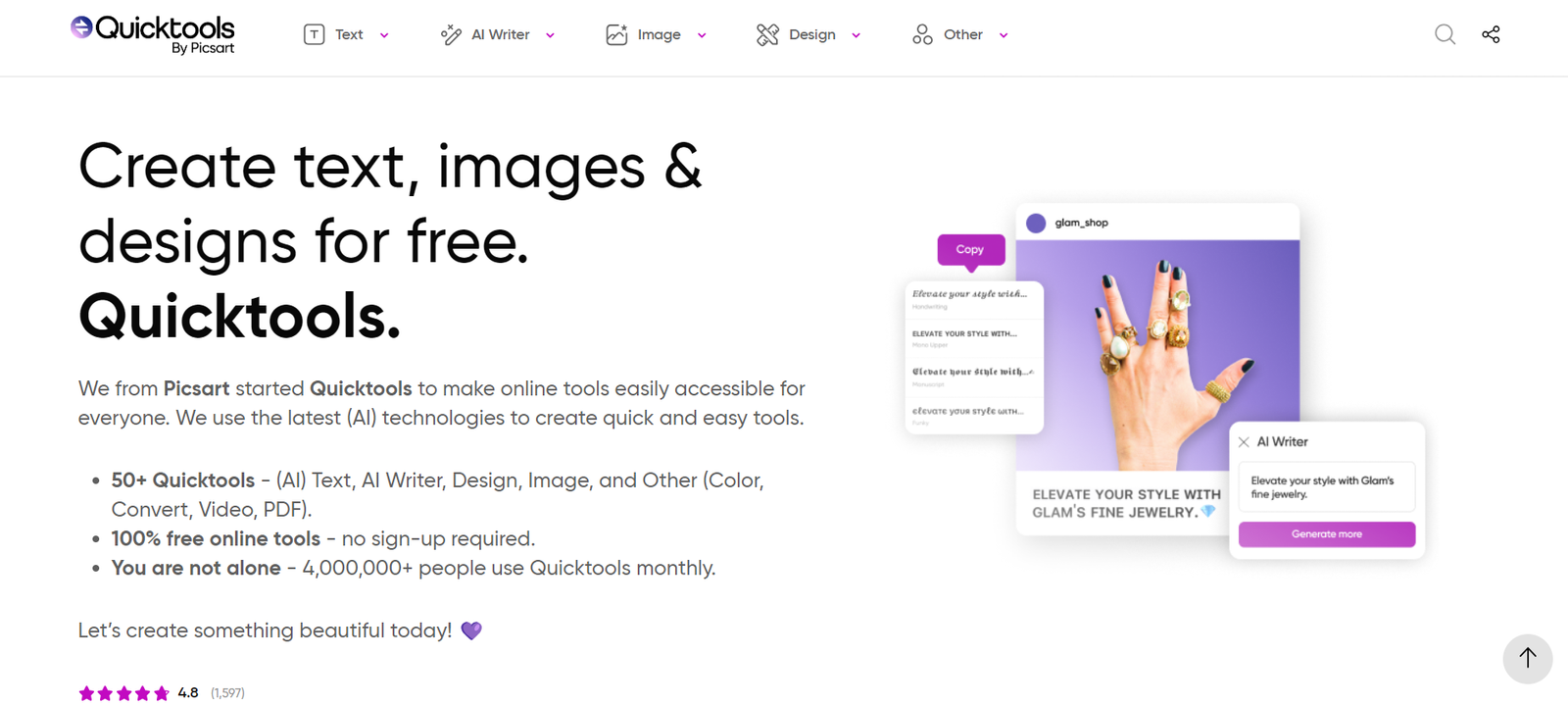Open the Design menu label
This screenshot has height=706, width=1568.
tap(811, 35)
